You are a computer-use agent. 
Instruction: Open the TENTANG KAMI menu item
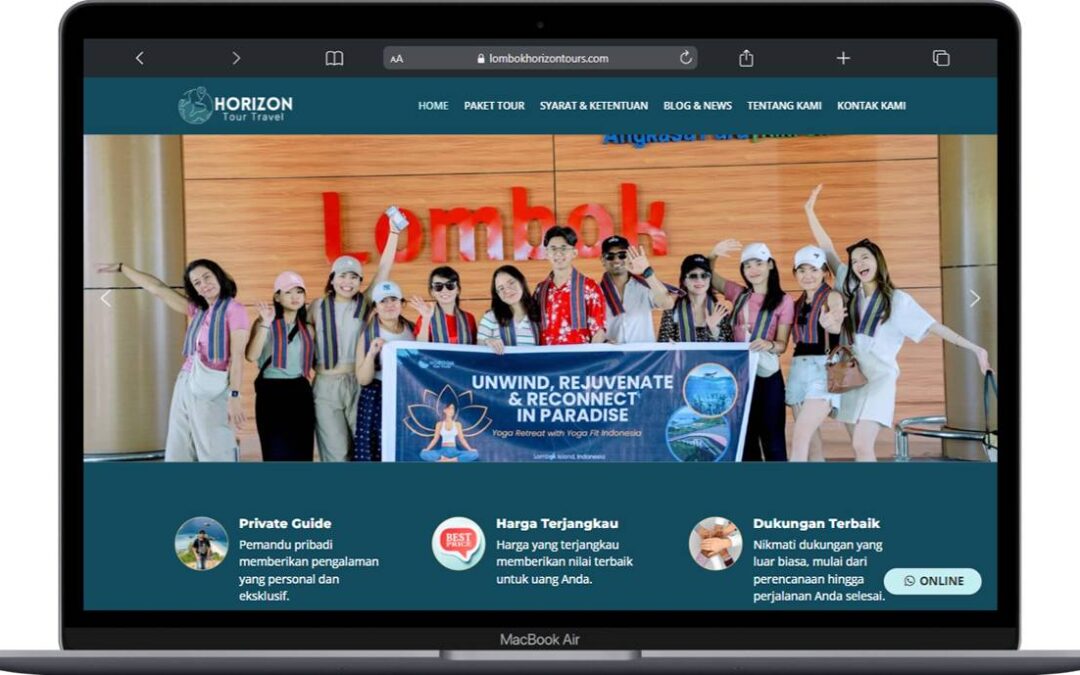point(784,105)
